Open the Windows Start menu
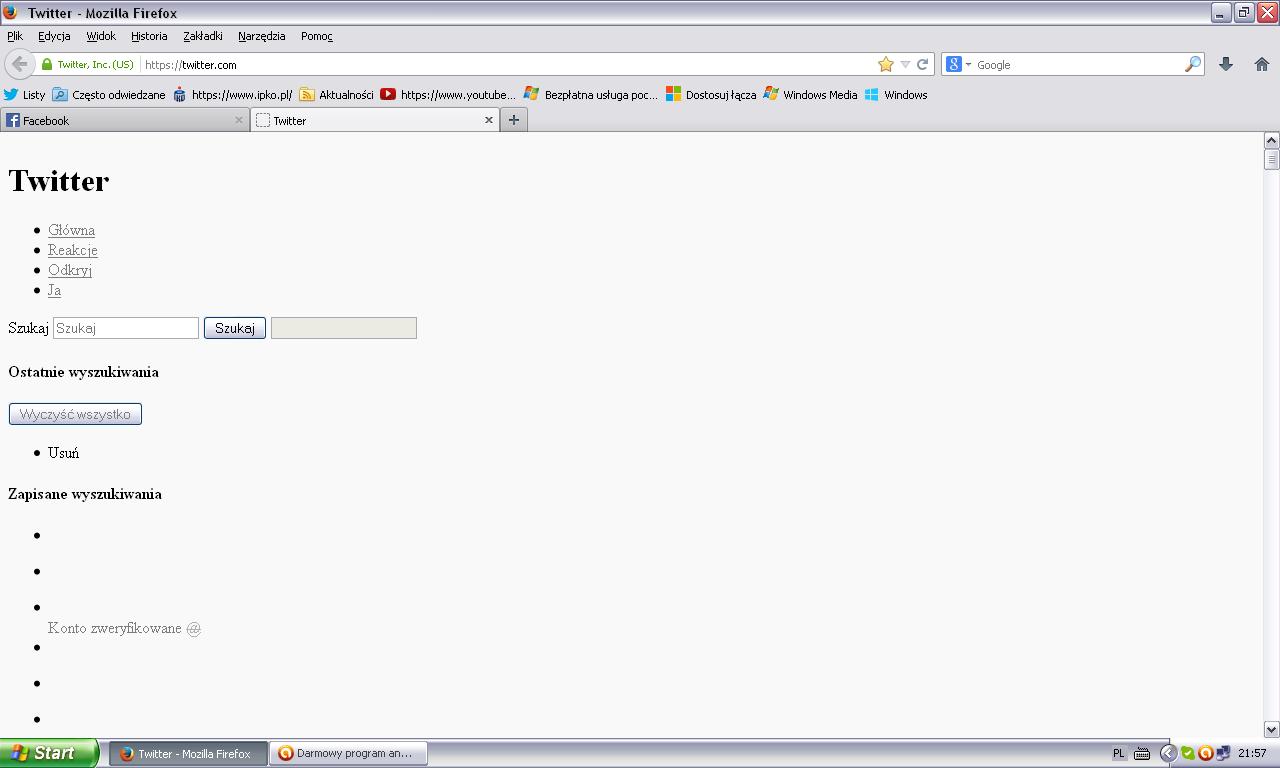 pos(49,753)
